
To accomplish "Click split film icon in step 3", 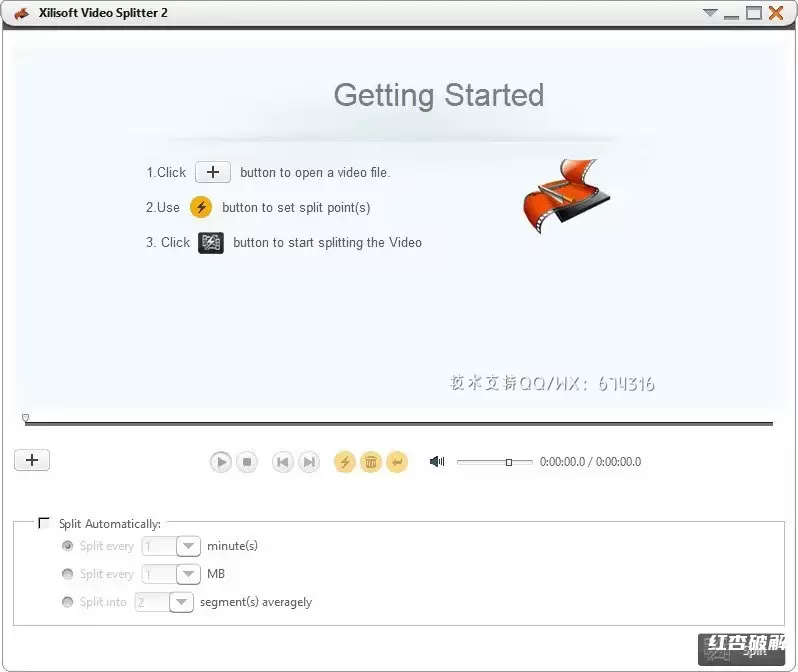I will [211, 243].
